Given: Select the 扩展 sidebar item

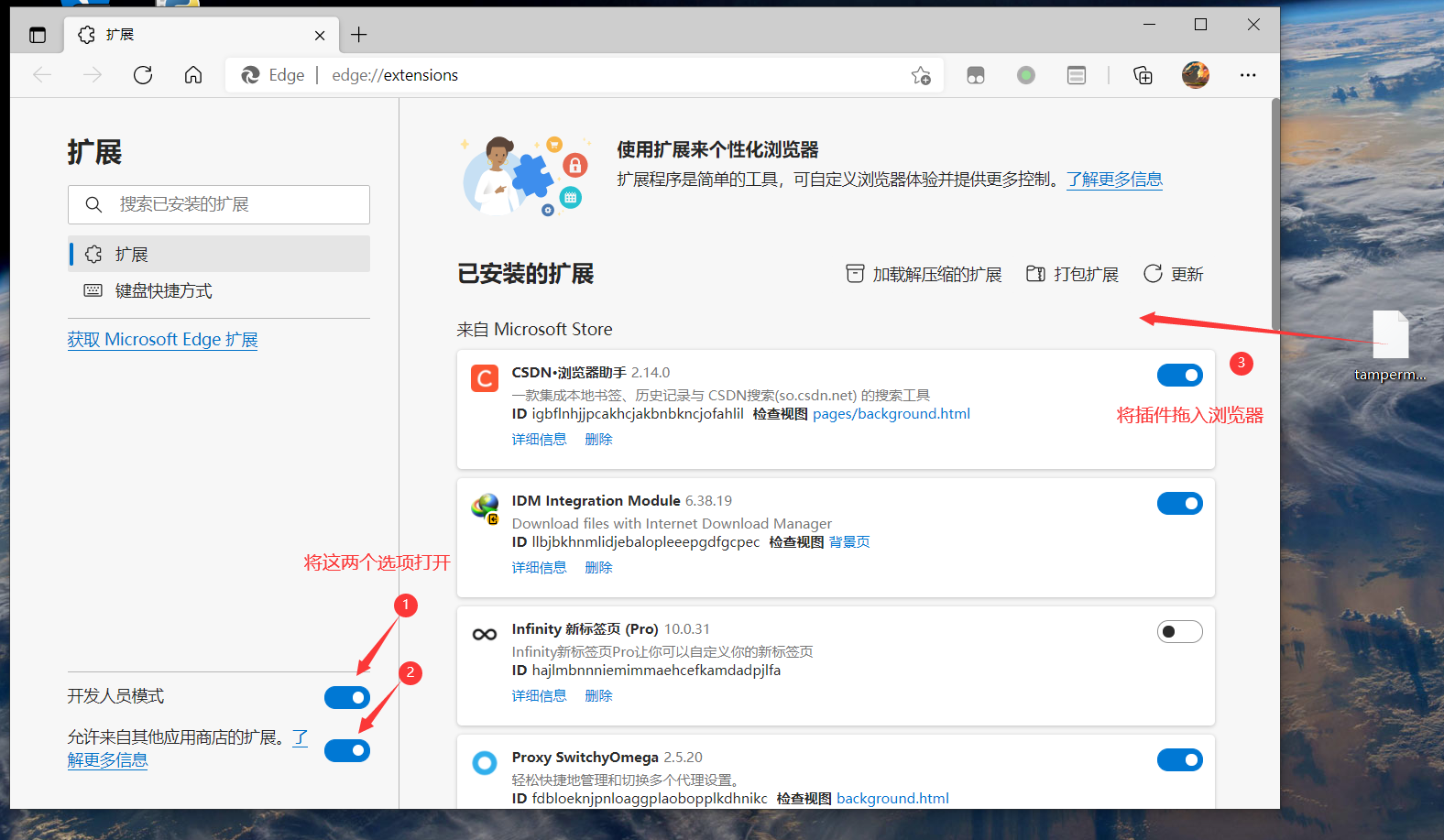Looking at the screenshot, I should click(219, 254).
